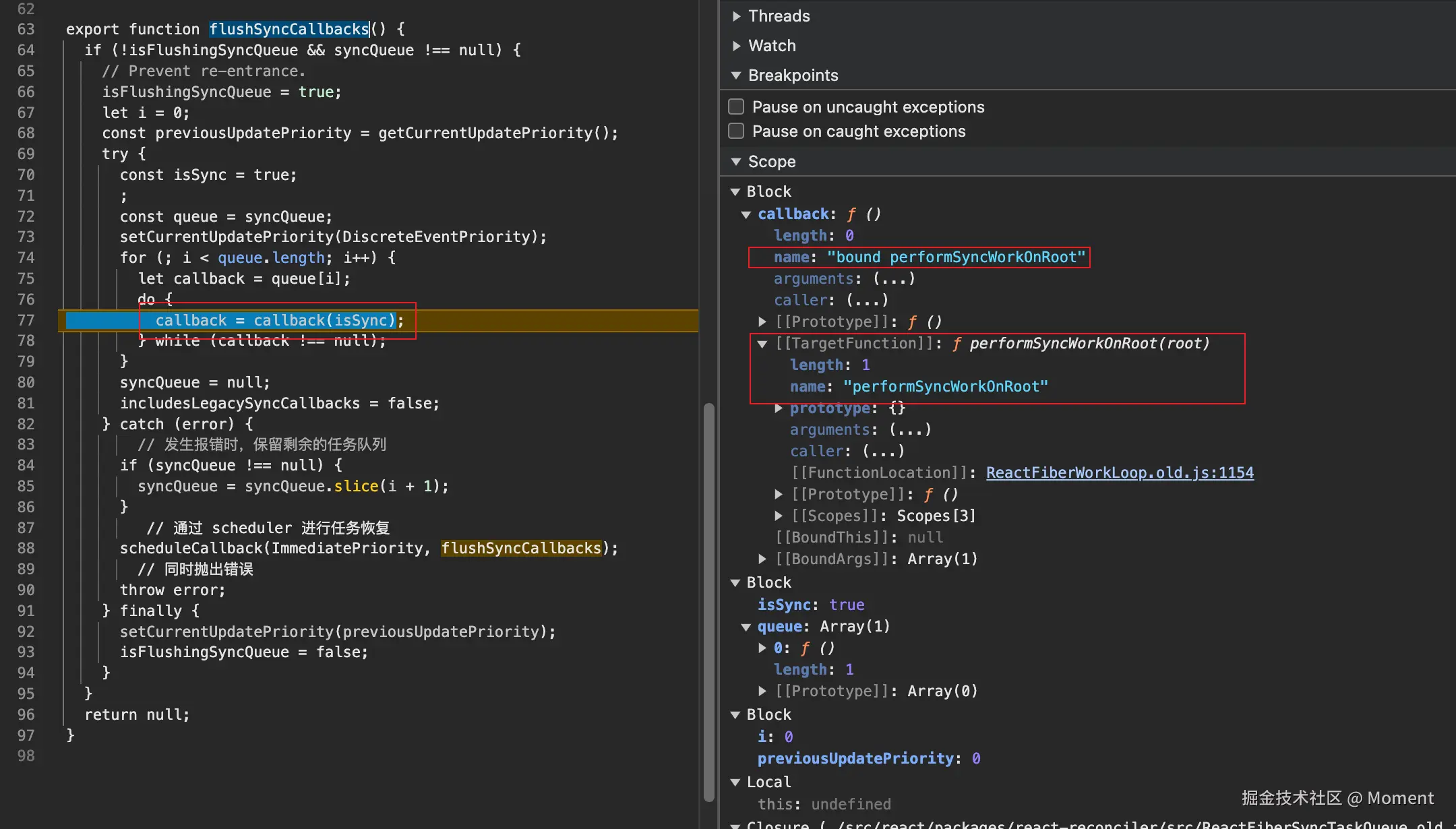Collapse the queue Array(1) node

746,627
